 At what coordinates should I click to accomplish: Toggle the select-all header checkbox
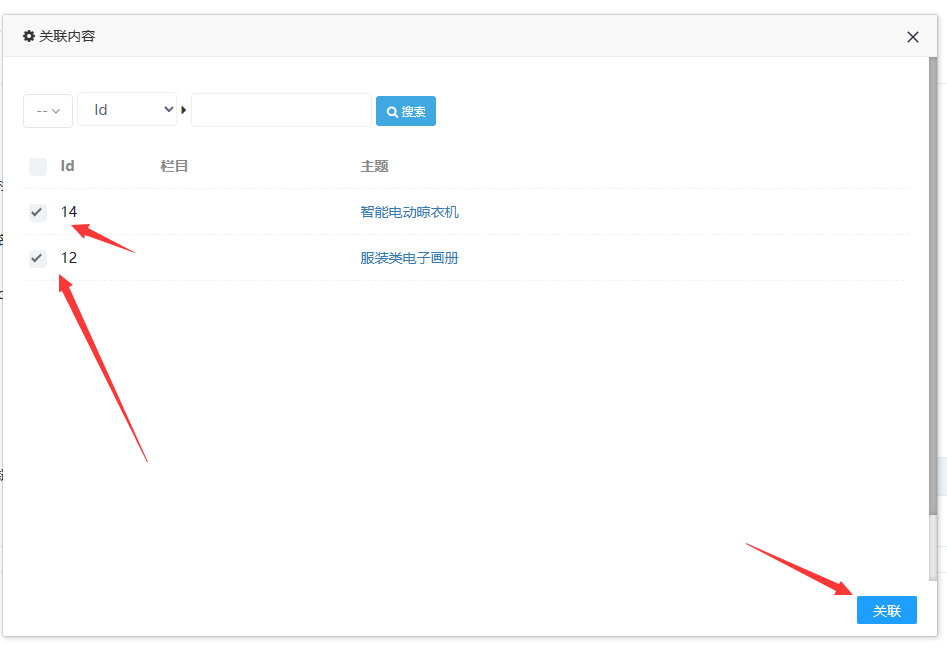pos(38,167)
